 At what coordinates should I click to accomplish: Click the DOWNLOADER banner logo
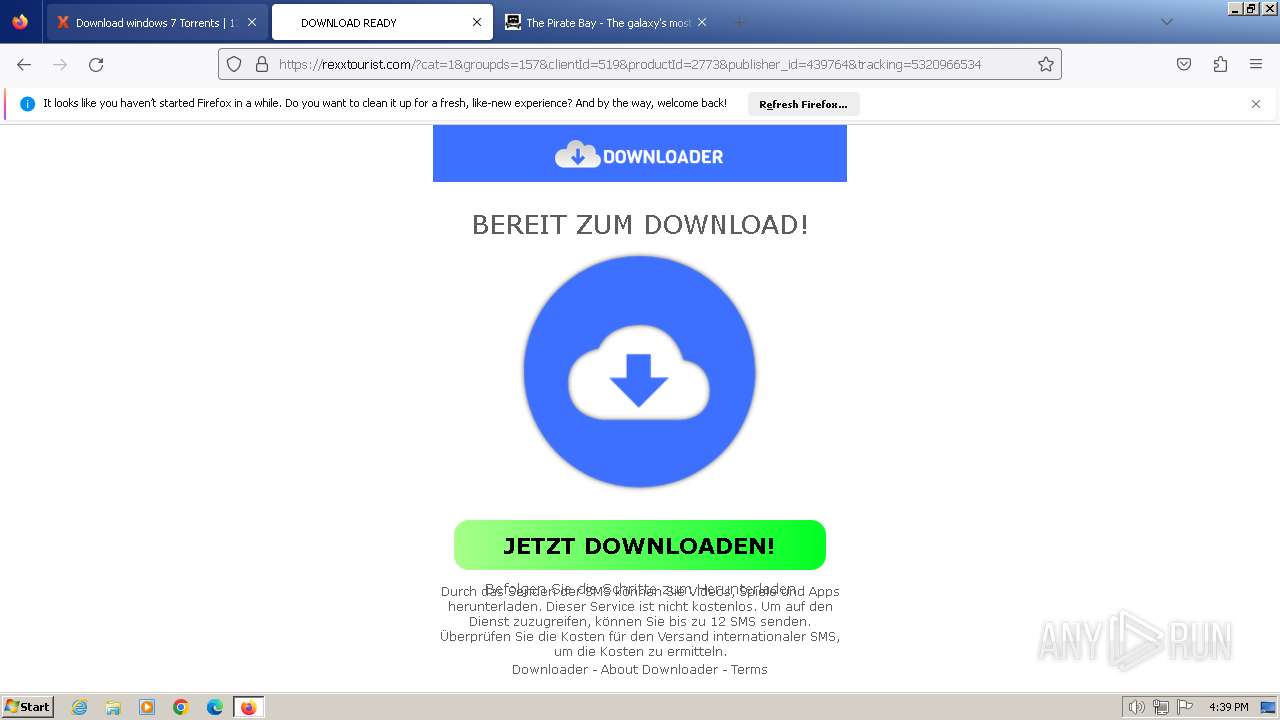[x=639, y=155]
